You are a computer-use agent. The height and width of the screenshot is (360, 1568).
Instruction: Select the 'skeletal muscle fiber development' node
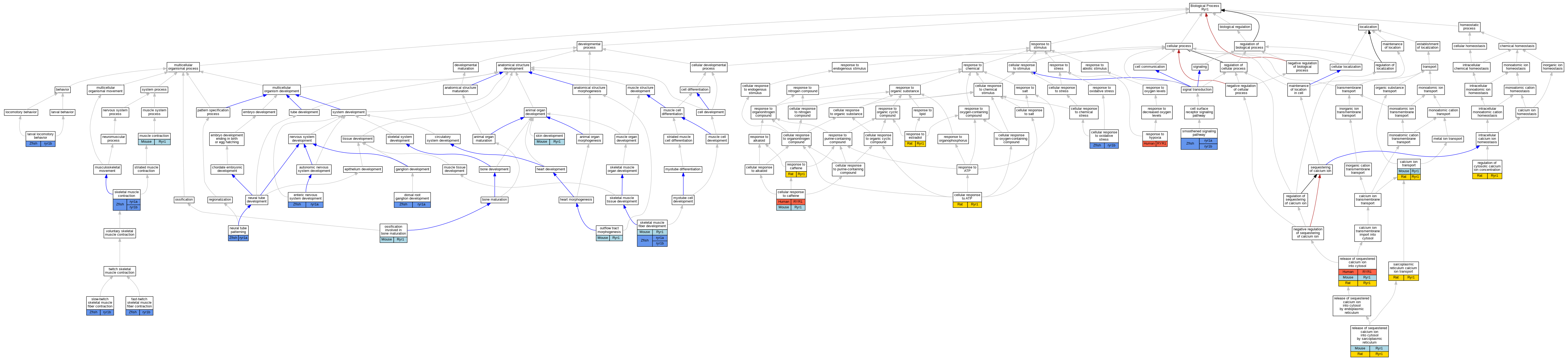pyautogui.click(x=652, y=233)
